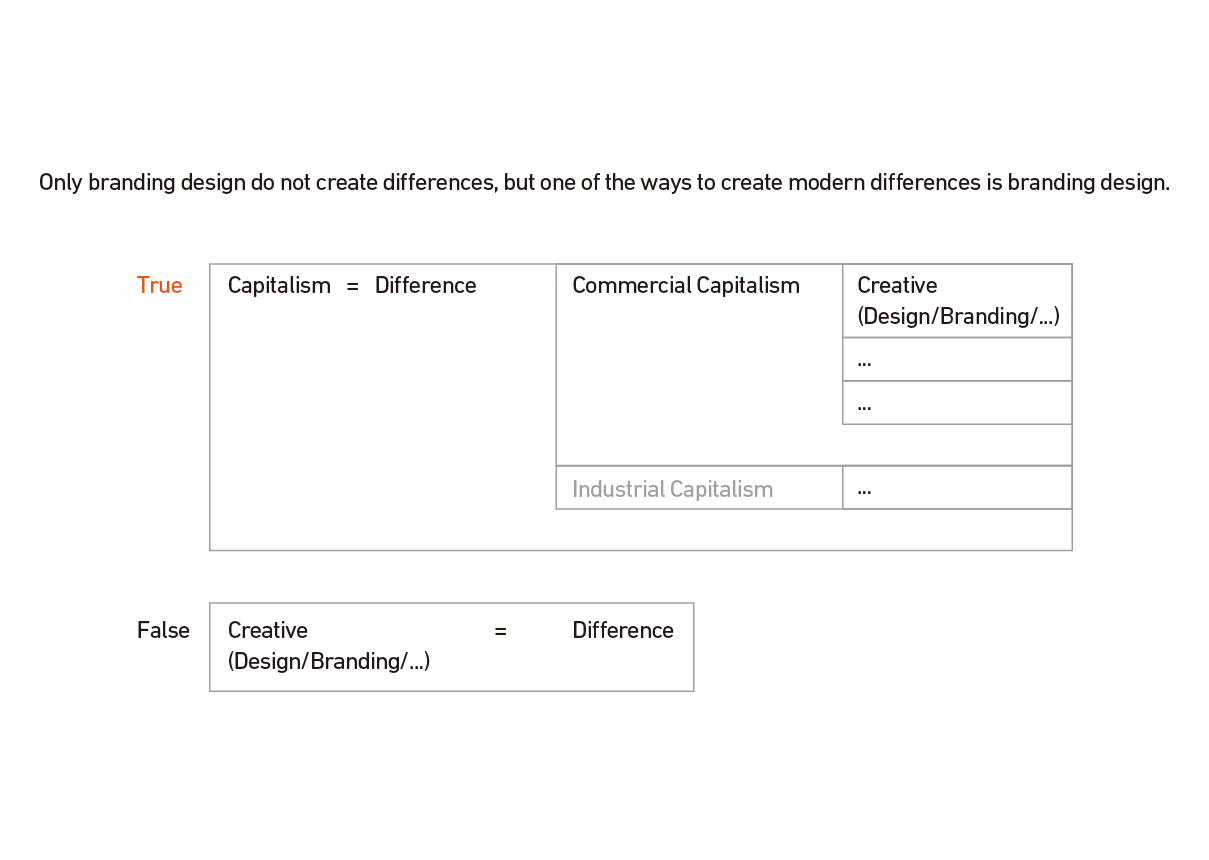Select the "Commercial Capitalism" heading
The image size is (1209, 860).
tap(685, 286)
